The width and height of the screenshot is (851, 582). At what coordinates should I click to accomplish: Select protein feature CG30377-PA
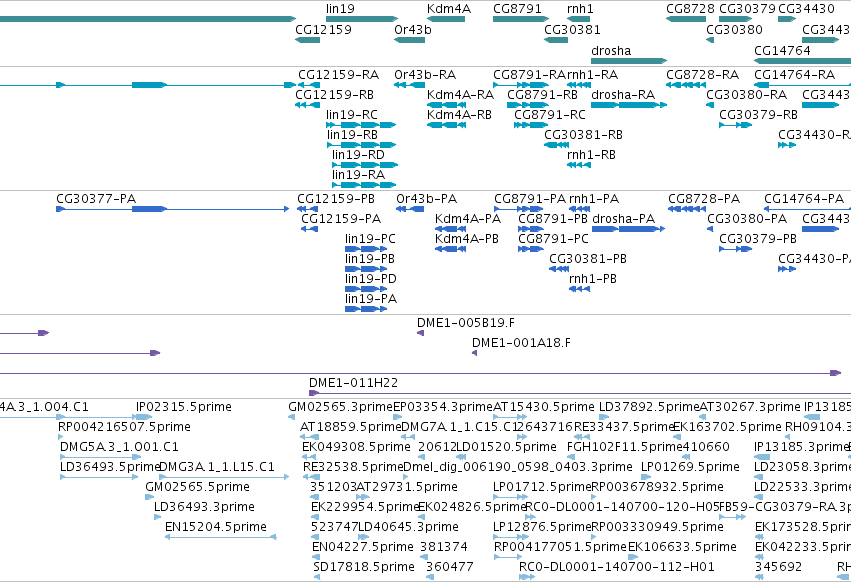[173, 209]
